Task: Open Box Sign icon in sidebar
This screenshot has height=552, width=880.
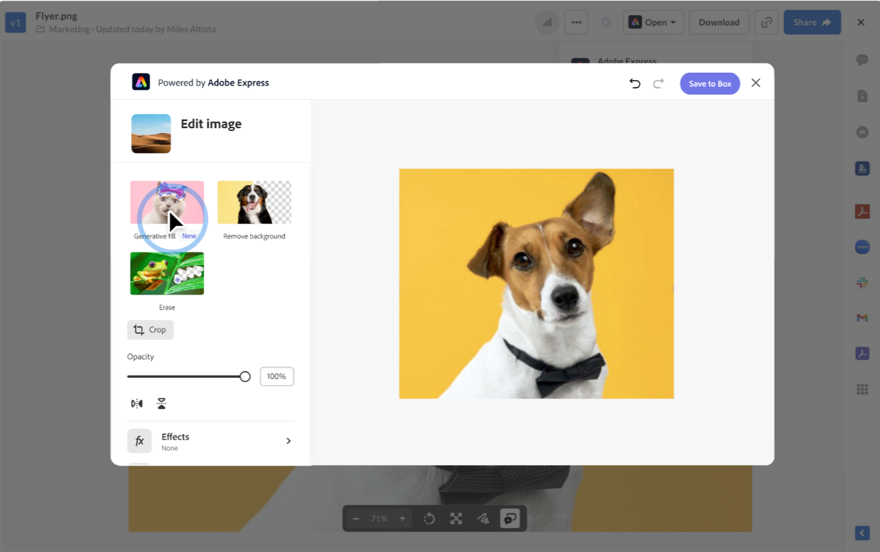Action: tap(863, 168)
